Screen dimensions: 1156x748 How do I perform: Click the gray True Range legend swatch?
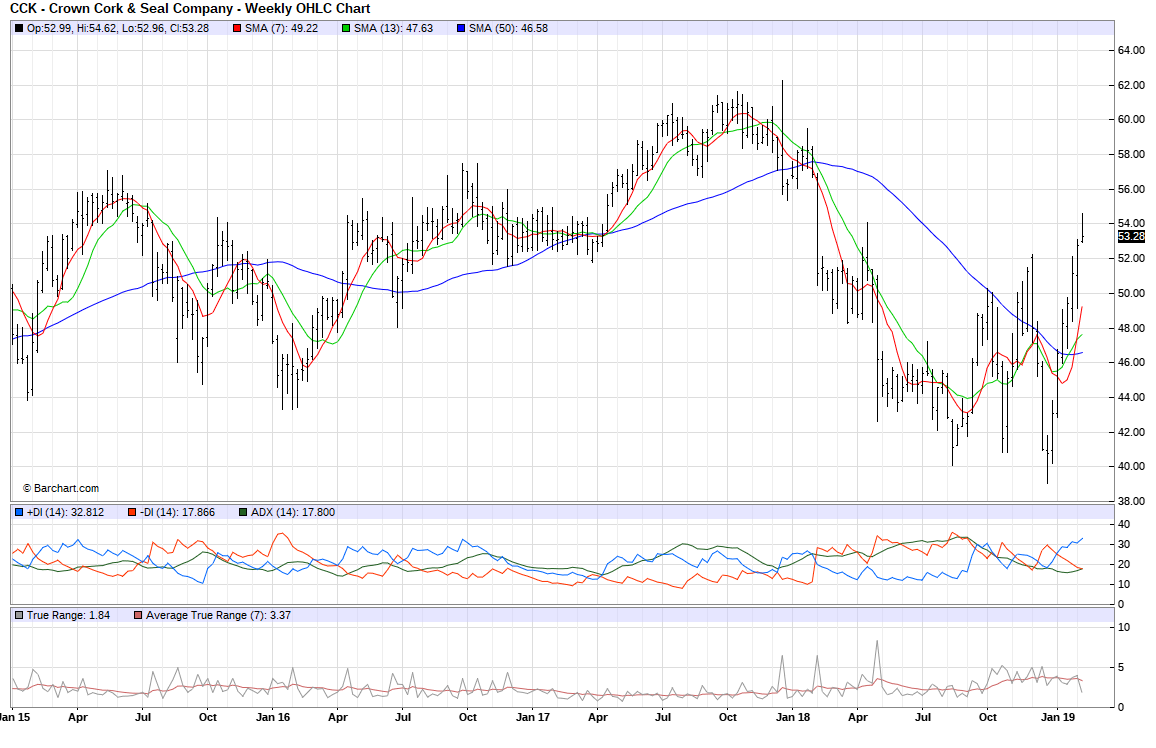[18, 615]
